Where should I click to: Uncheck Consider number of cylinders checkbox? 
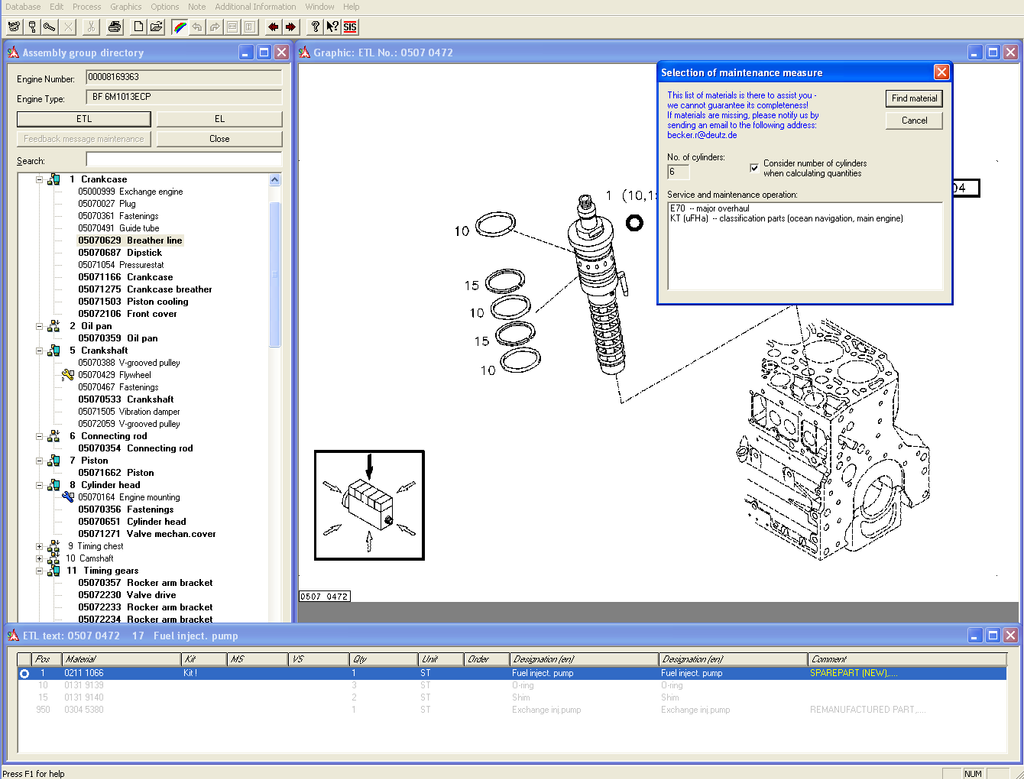point(755,168)
